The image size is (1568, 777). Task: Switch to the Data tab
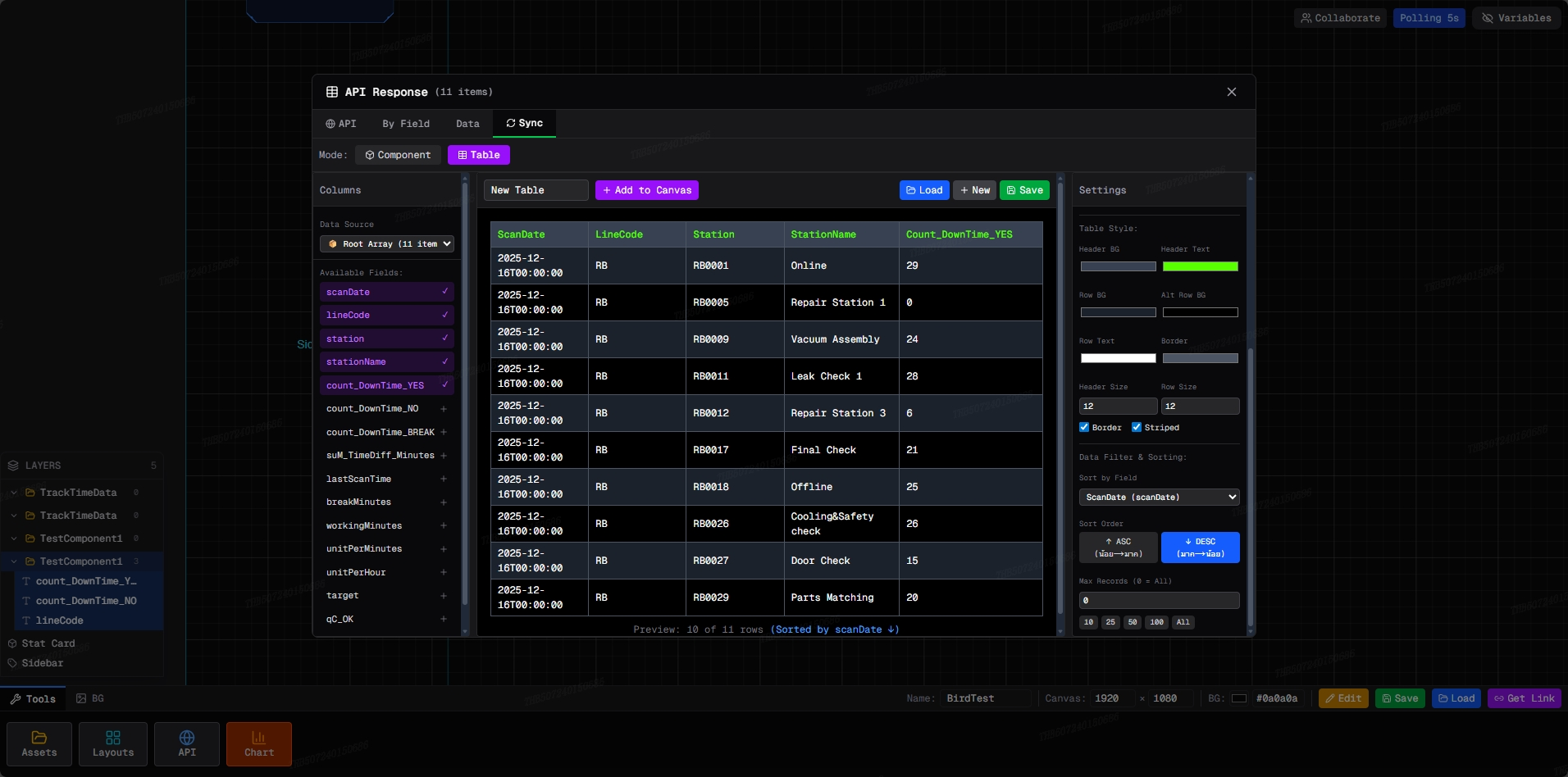pos(467,124)
